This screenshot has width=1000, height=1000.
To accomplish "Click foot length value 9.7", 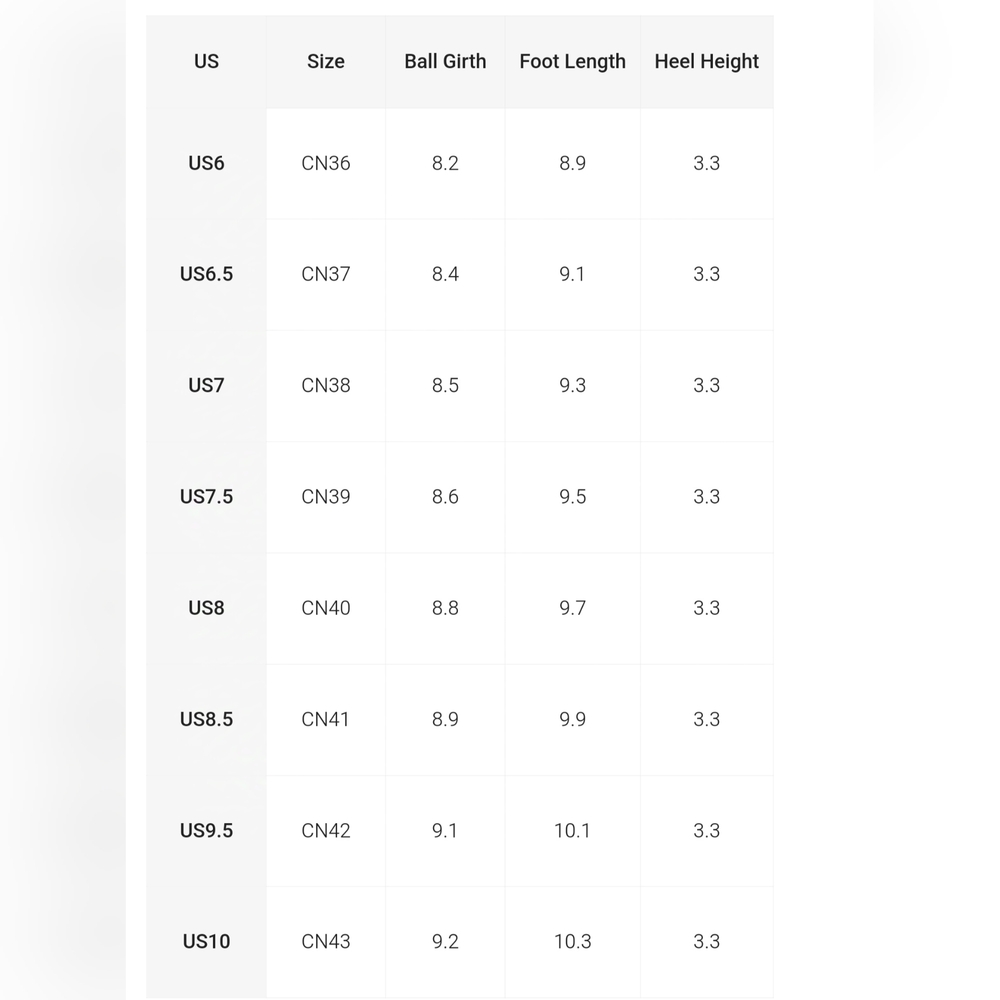I will [572, 608].
